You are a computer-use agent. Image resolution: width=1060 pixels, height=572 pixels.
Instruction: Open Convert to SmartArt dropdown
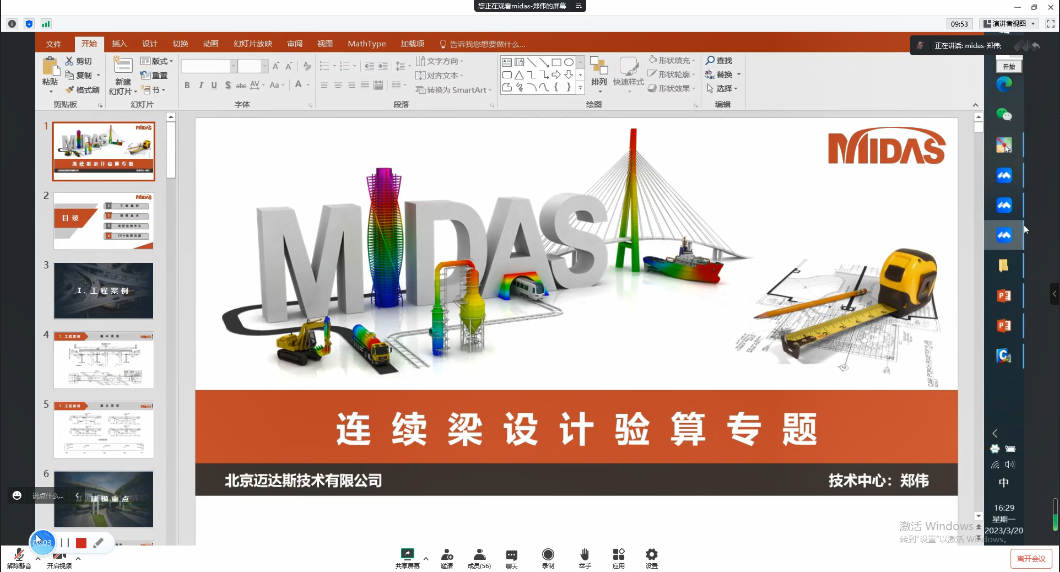click(x=454, y=90)
